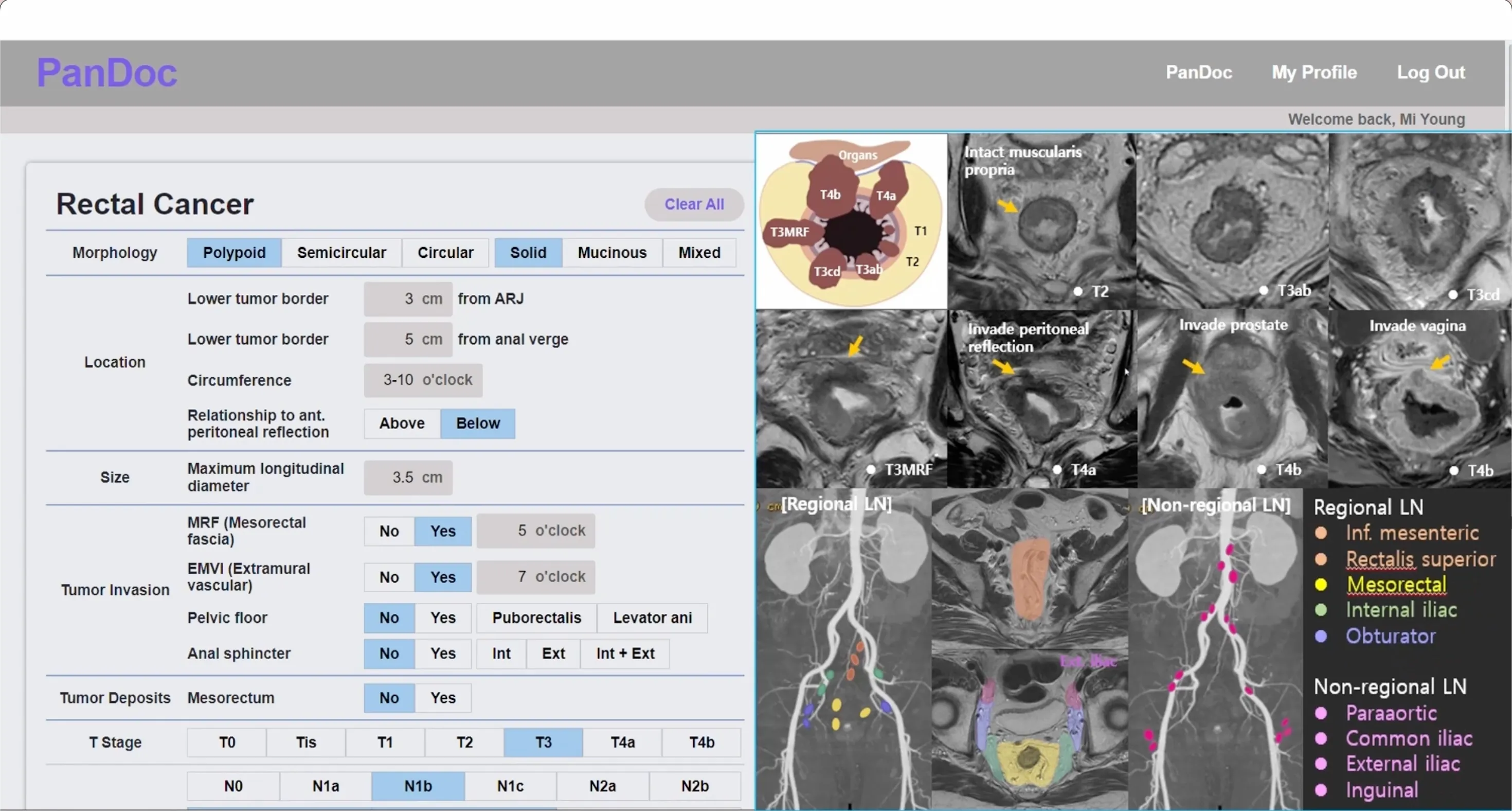Click Log Out in the header
The image size is (1512, 811).
pos(1430,72)
